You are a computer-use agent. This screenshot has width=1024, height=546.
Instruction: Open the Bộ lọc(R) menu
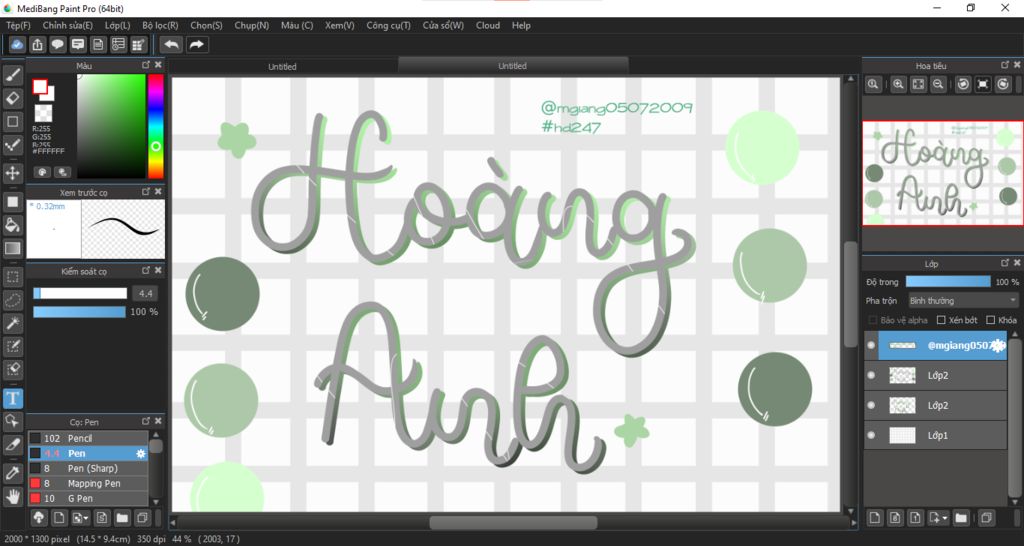point(160,25)
